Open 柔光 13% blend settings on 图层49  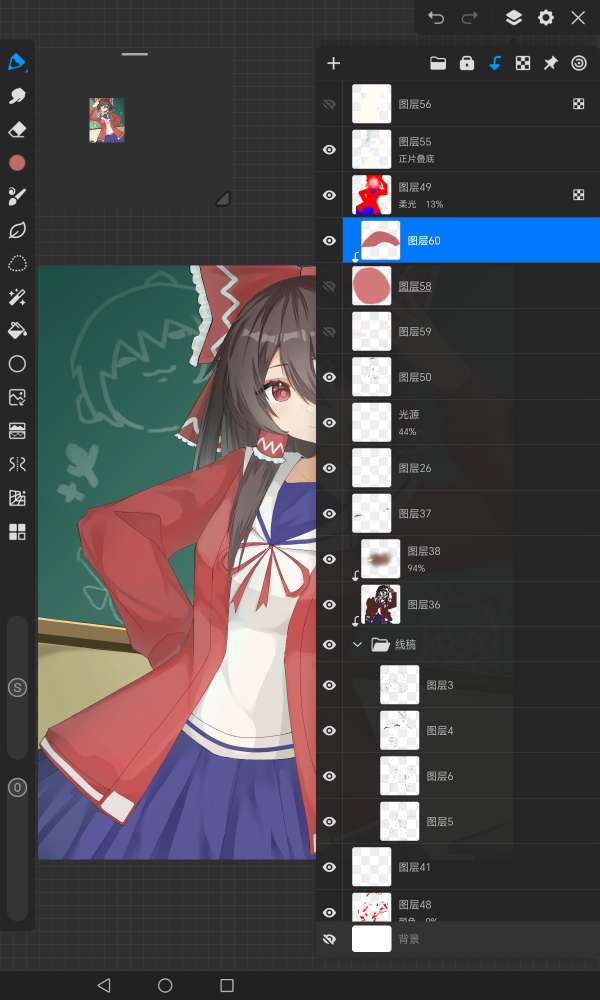pyautogui.click(x=421, y=205)
